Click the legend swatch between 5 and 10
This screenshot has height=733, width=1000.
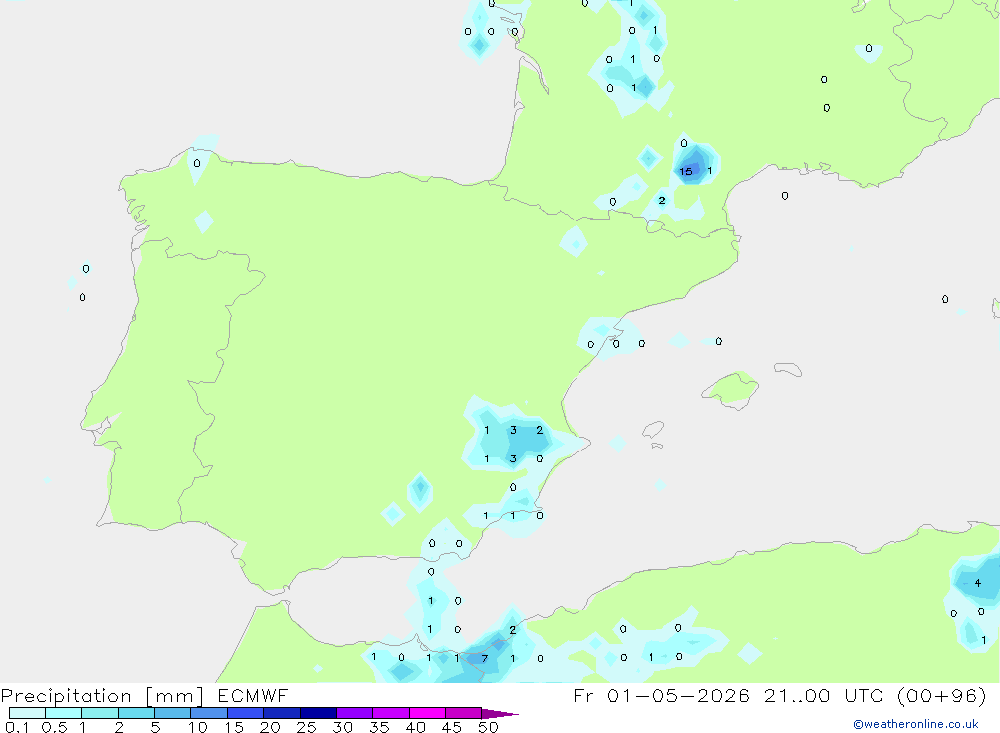172,713
